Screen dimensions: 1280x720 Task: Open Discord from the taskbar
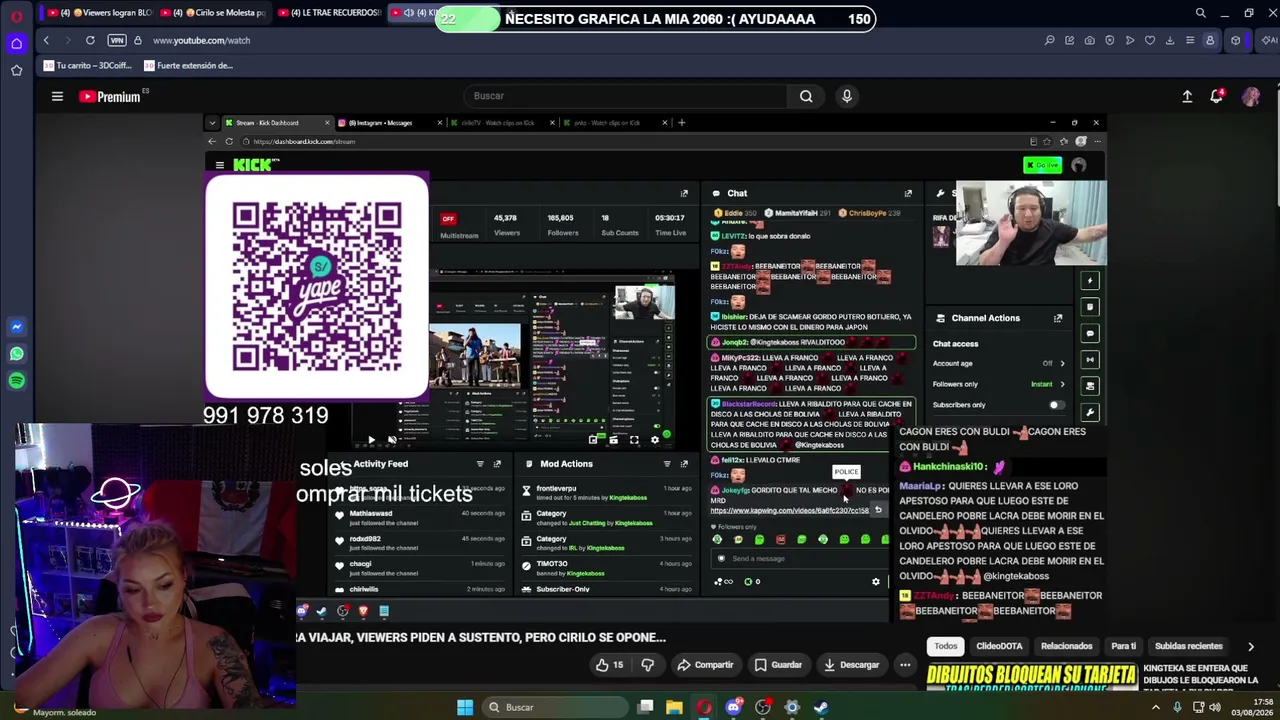click(734, 707)
